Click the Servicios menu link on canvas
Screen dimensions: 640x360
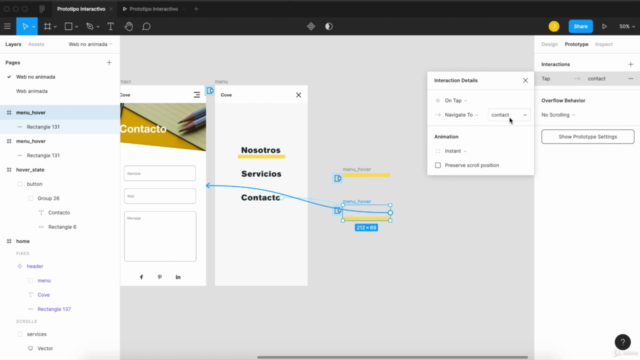(x=261, y=174)
